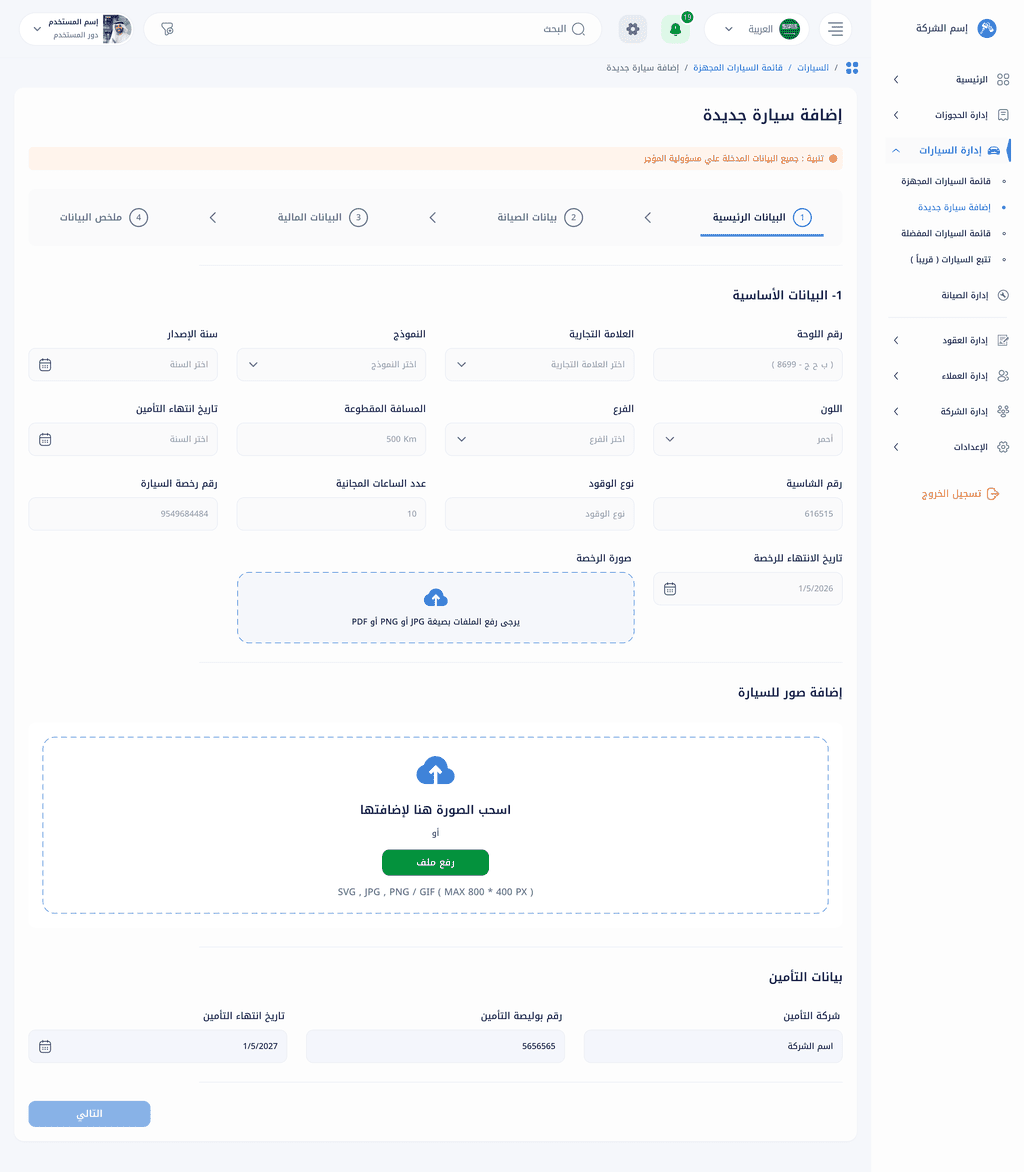Click the إدارة العملاء icon in sidebar

(1003, 376)
